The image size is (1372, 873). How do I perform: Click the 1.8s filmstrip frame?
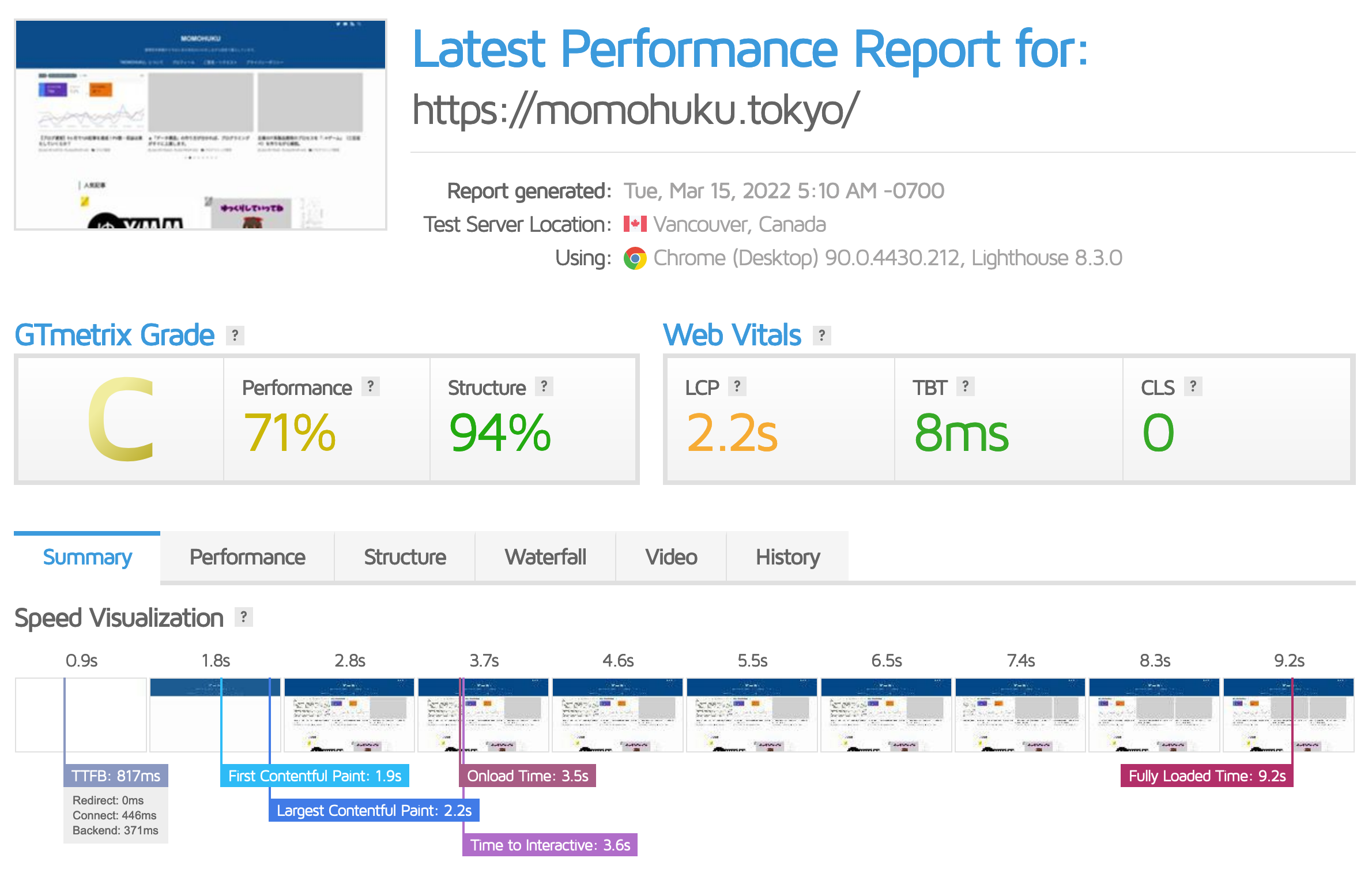[215, 715]
